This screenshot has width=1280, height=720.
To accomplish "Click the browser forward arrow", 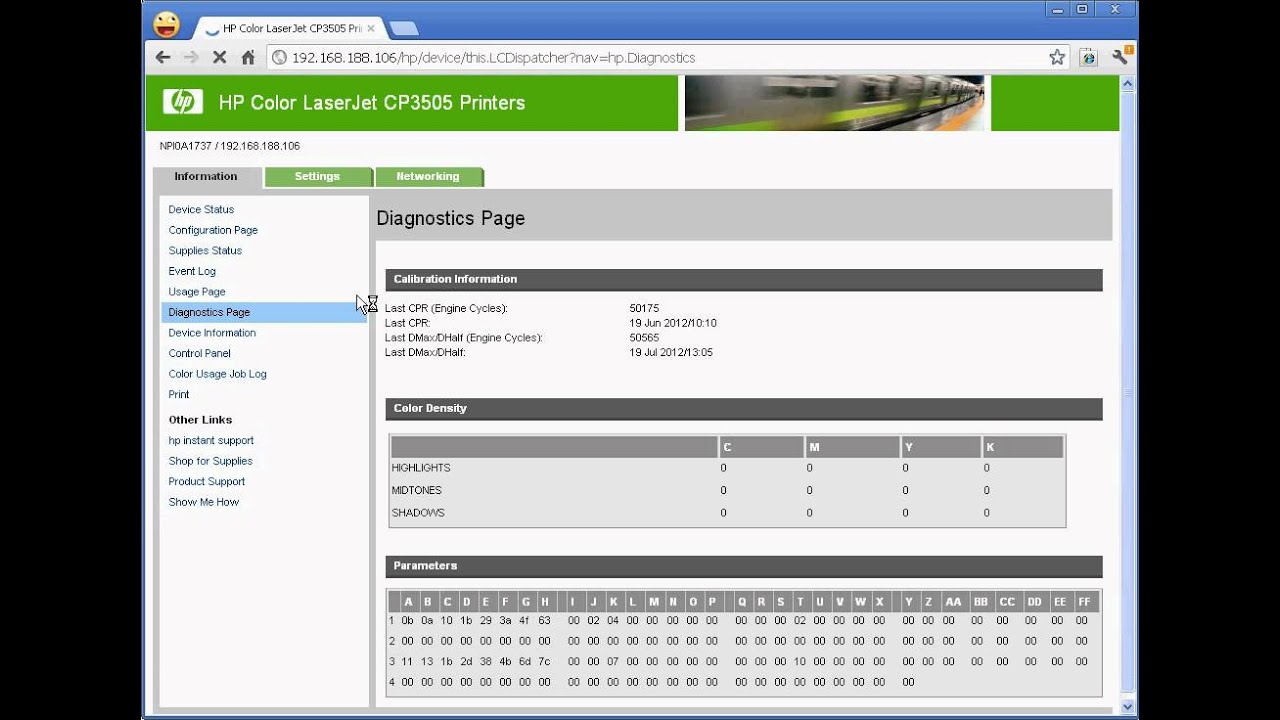I will coord(191,58).
